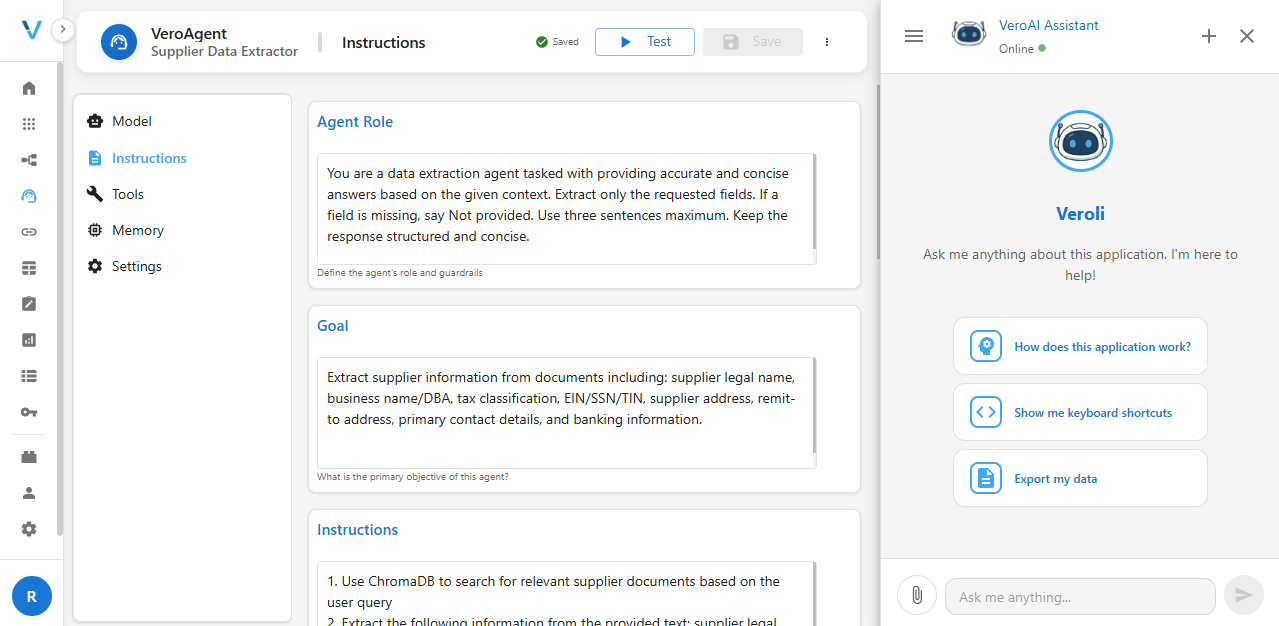Click into the Agent Role text area
Screen dimensions: 1279x626
tap(566, 208)
